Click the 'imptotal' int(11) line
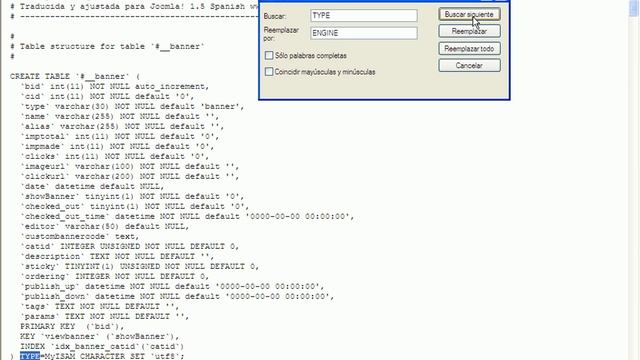 pos(120,136)
